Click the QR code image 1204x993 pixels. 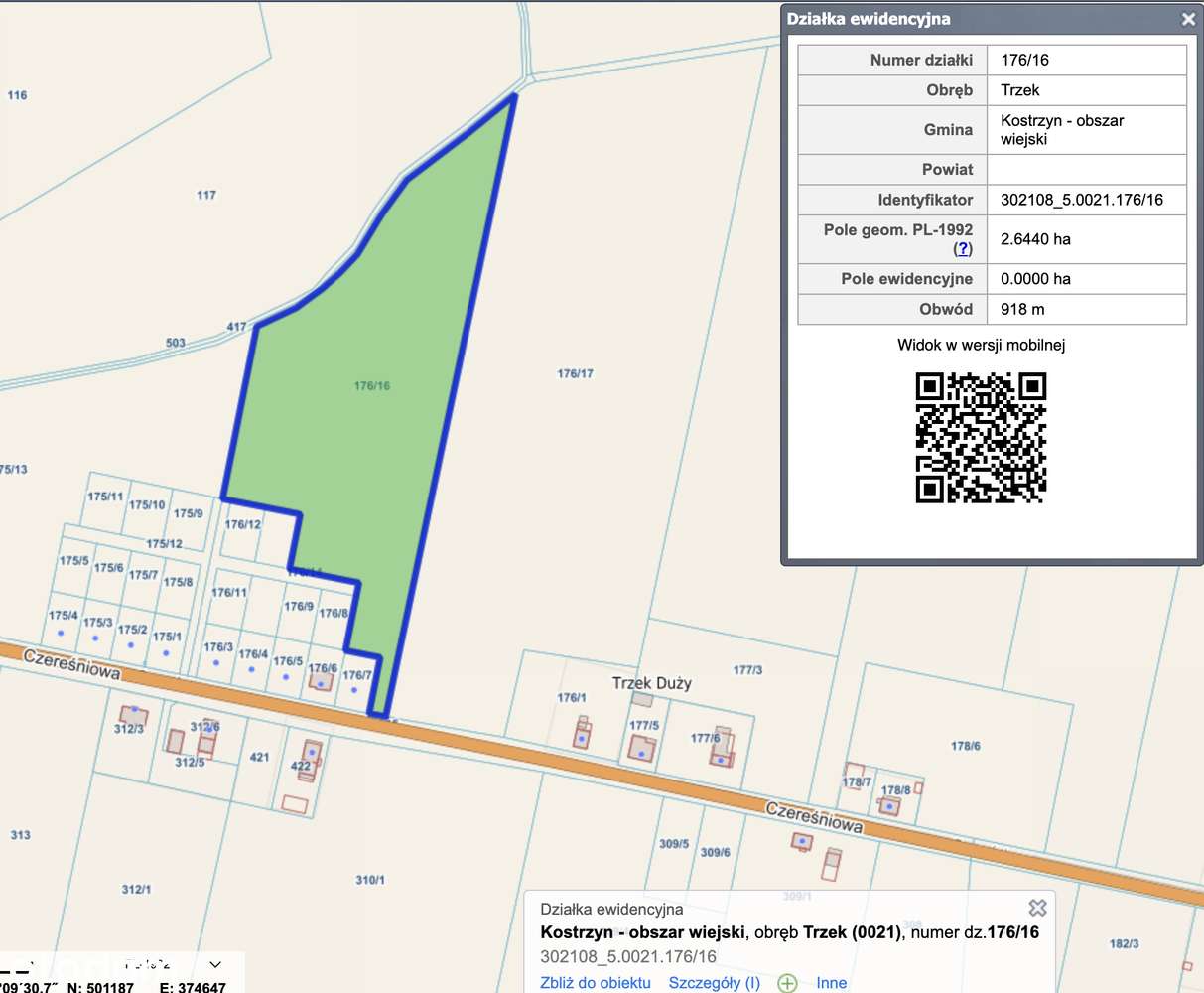pyautogui.click(x=981, y=438)
